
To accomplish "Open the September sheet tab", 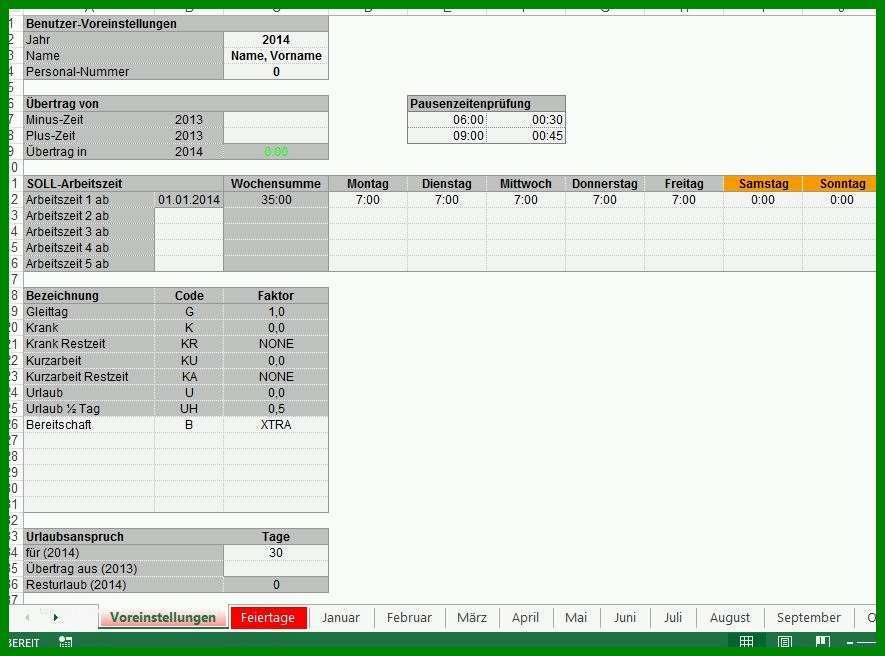I will 808,618.
